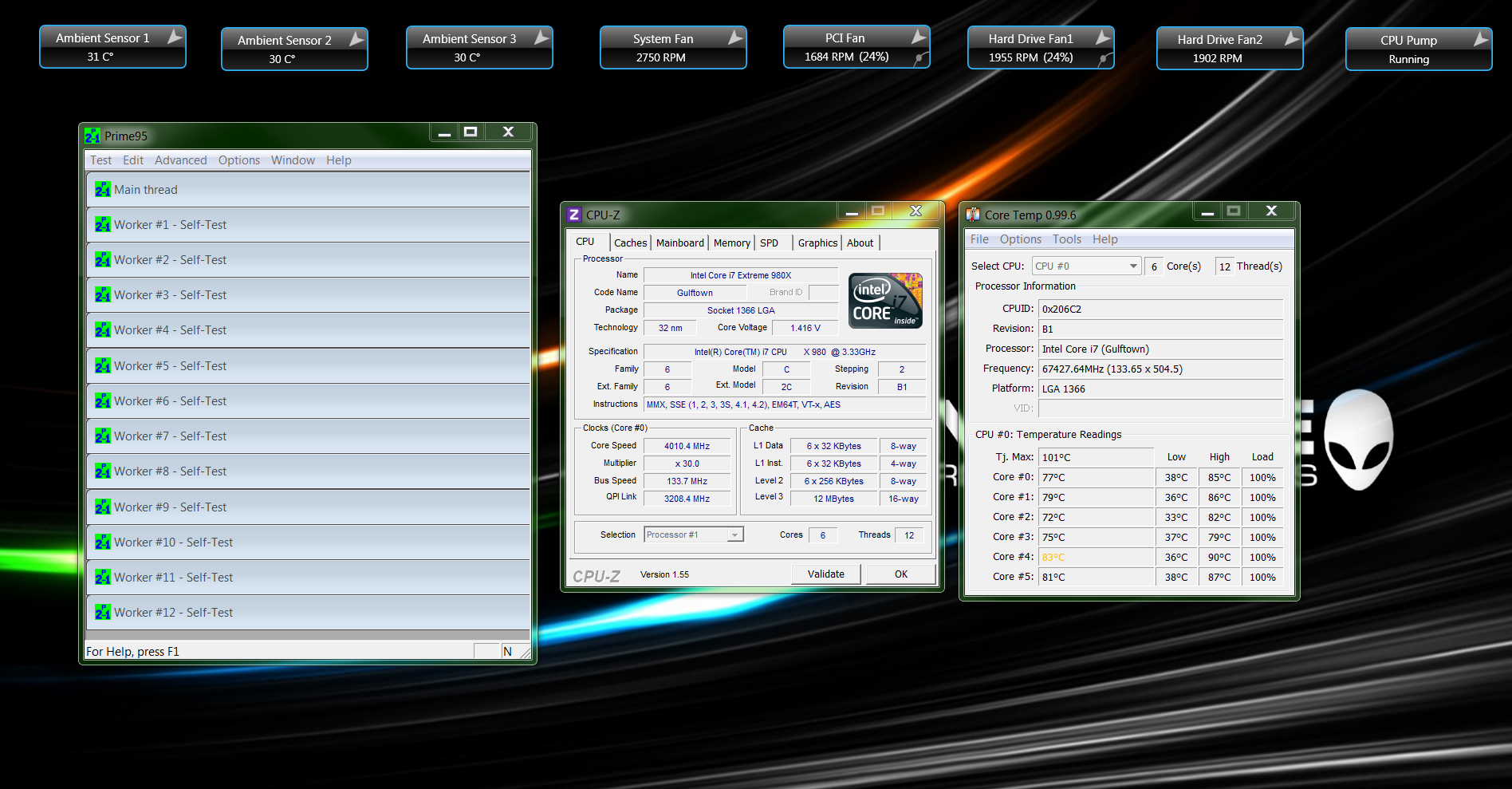
Task: Click the Prime95 status bar help text
Action: [133, 652]
